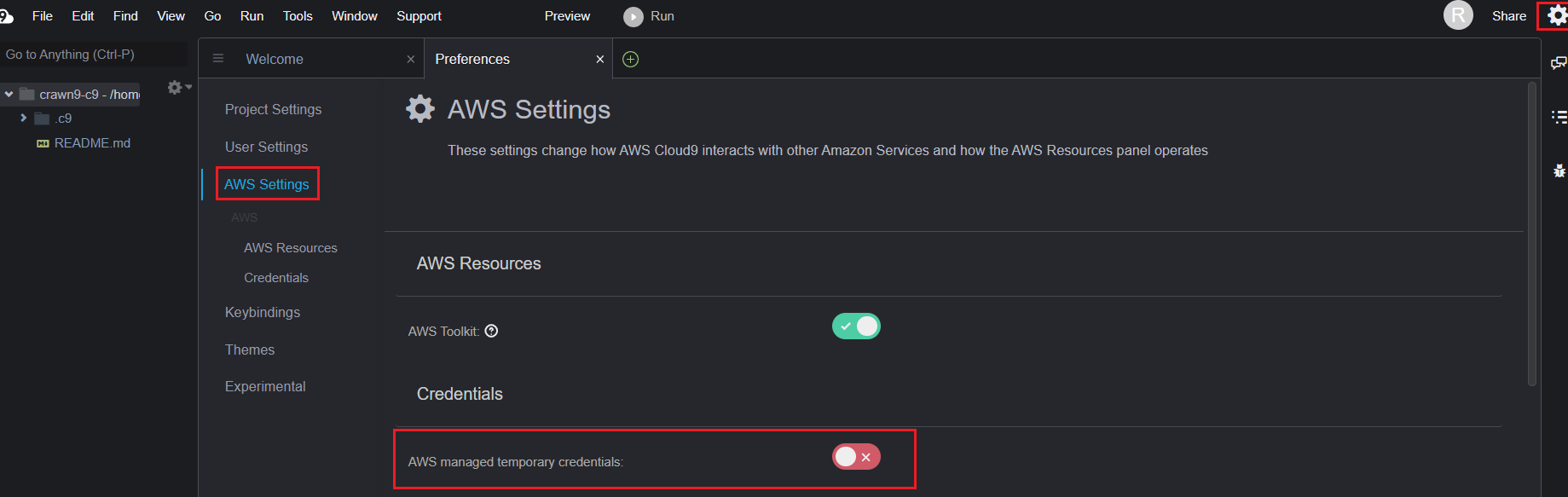Open Project Settings section
Screen dimensions: 1568x497
tap(273, 109)
